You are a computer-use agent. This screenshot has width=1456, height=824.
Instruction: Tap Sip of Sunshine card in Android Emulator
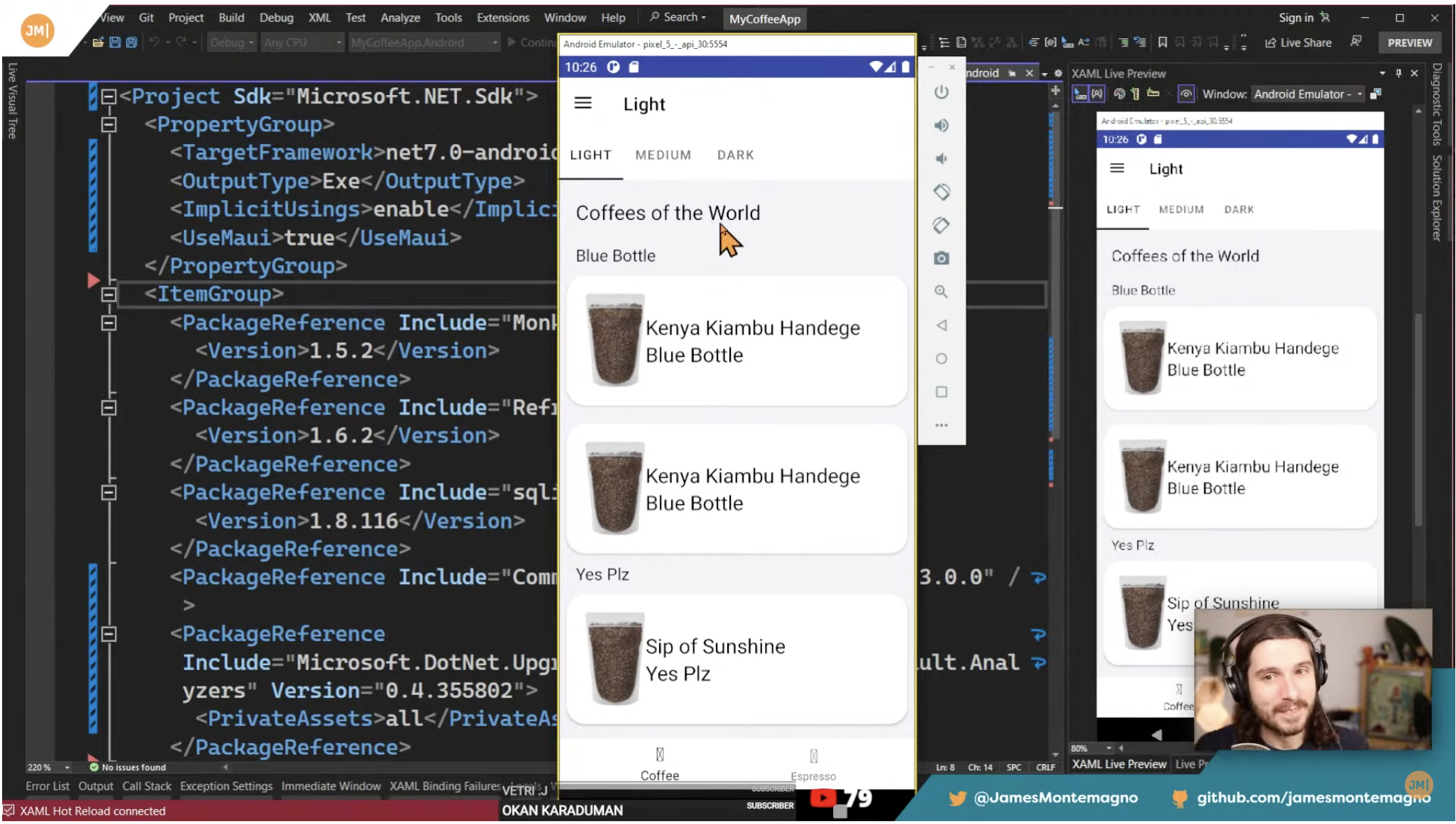pyautogui.click(x=737, y=659)
